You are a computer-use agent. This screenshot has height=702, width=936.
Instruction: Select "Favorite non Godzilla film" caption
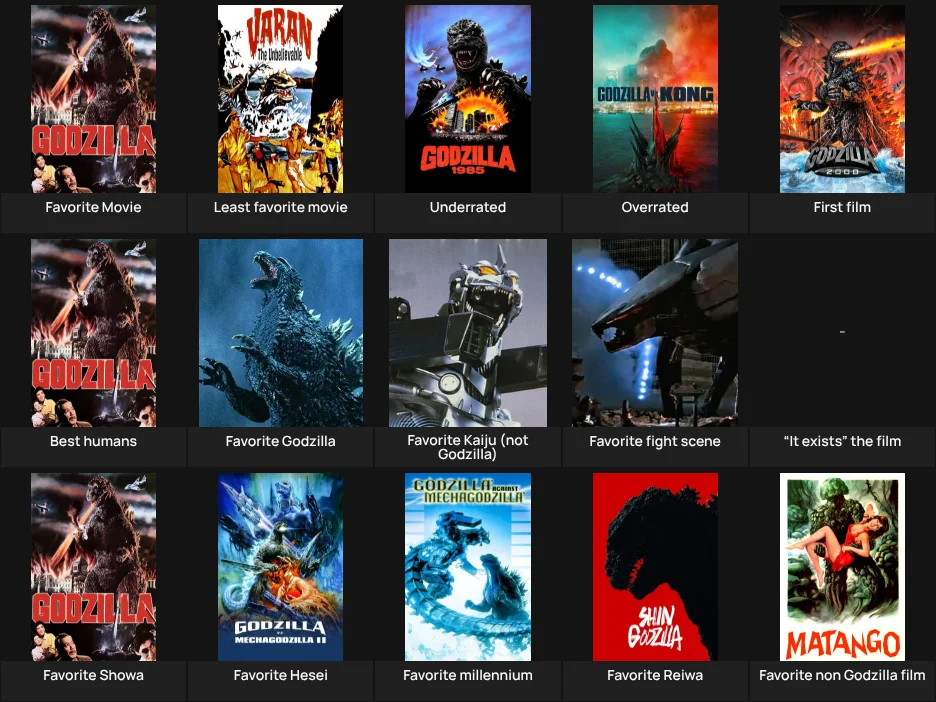coord(842,675)
